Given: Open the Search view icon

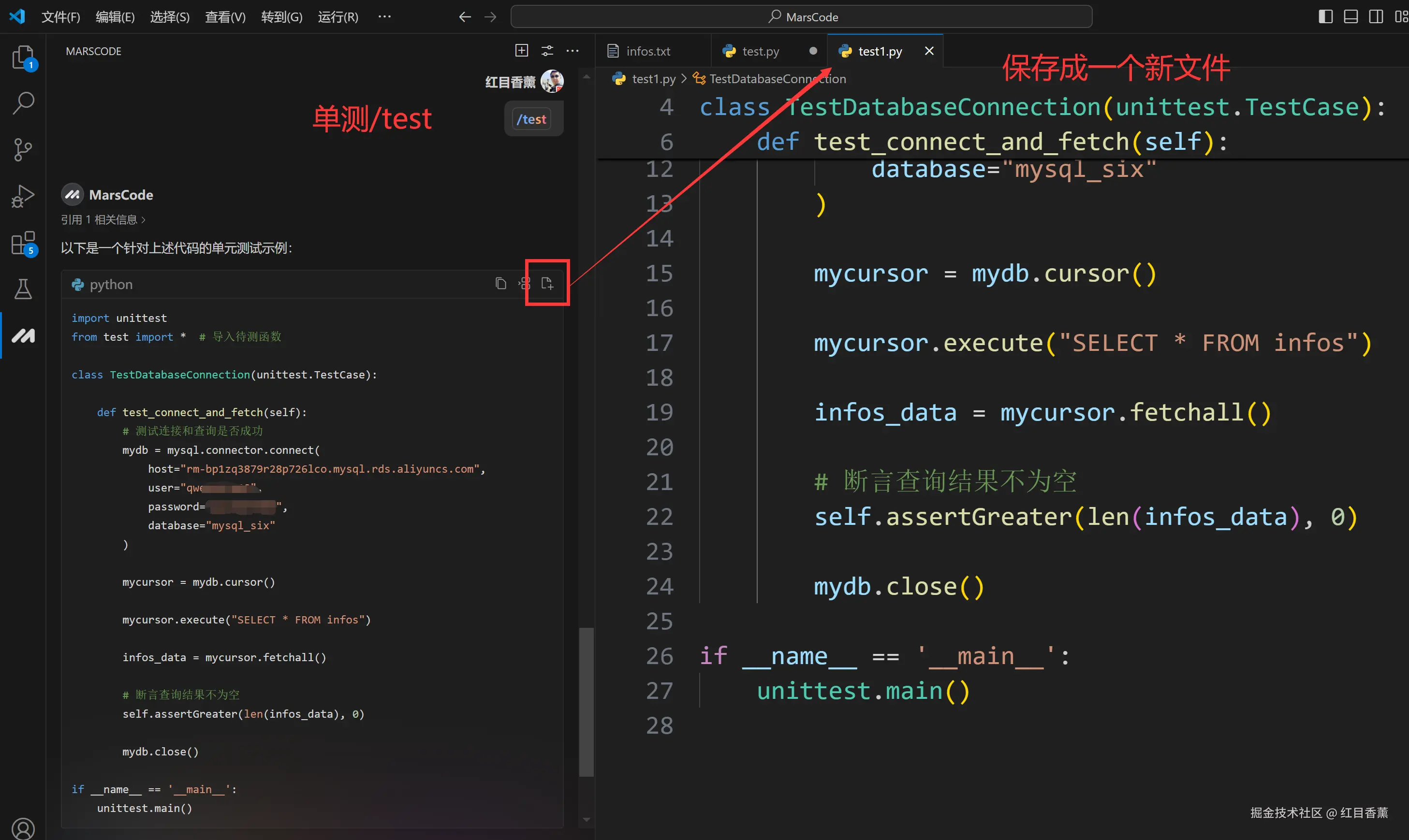Looking at the screenshot, I should point(23,103).
